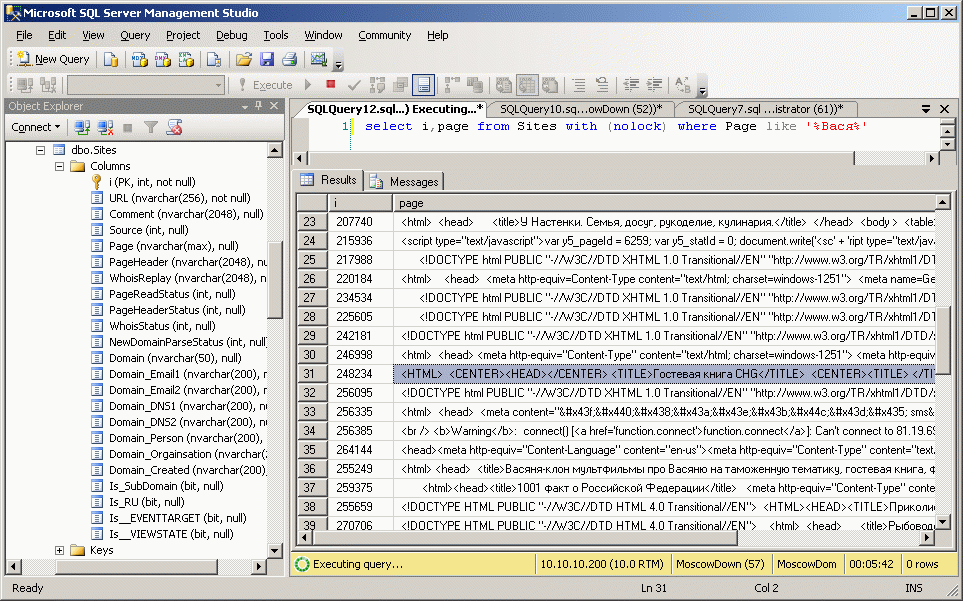Select the URL (nvarchar(256), not null) column
Screen dimensions: 963x601
(180, 198)
